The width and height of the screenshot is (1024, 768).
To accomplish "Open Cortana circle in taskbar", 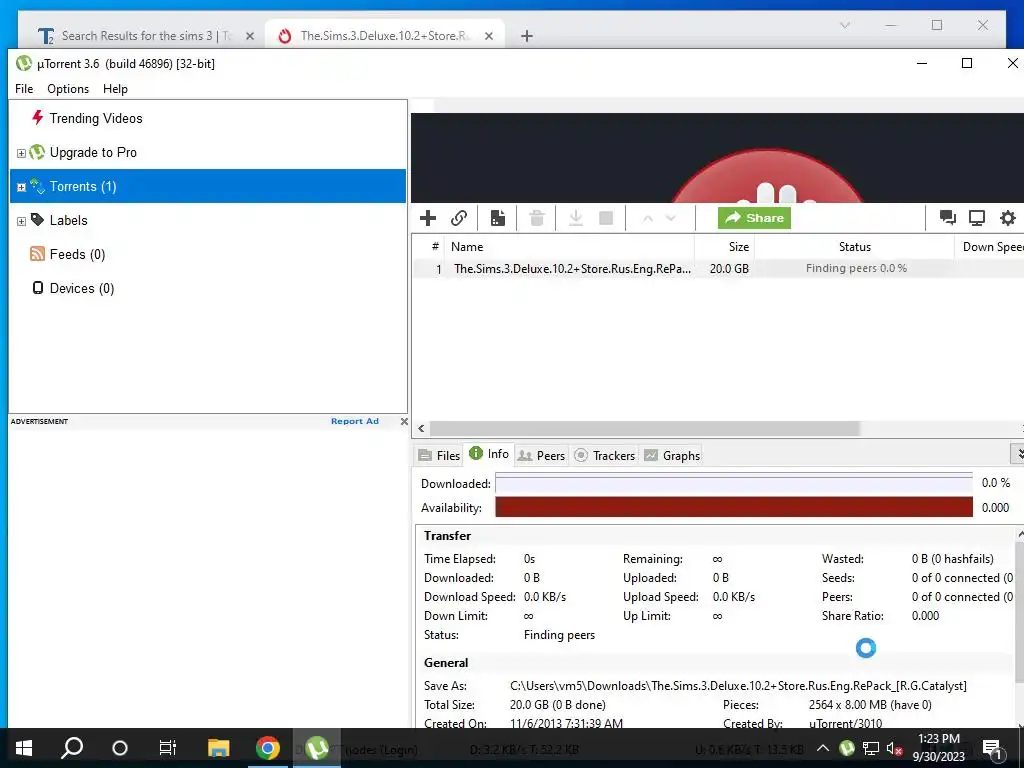I will click(120, 748).
